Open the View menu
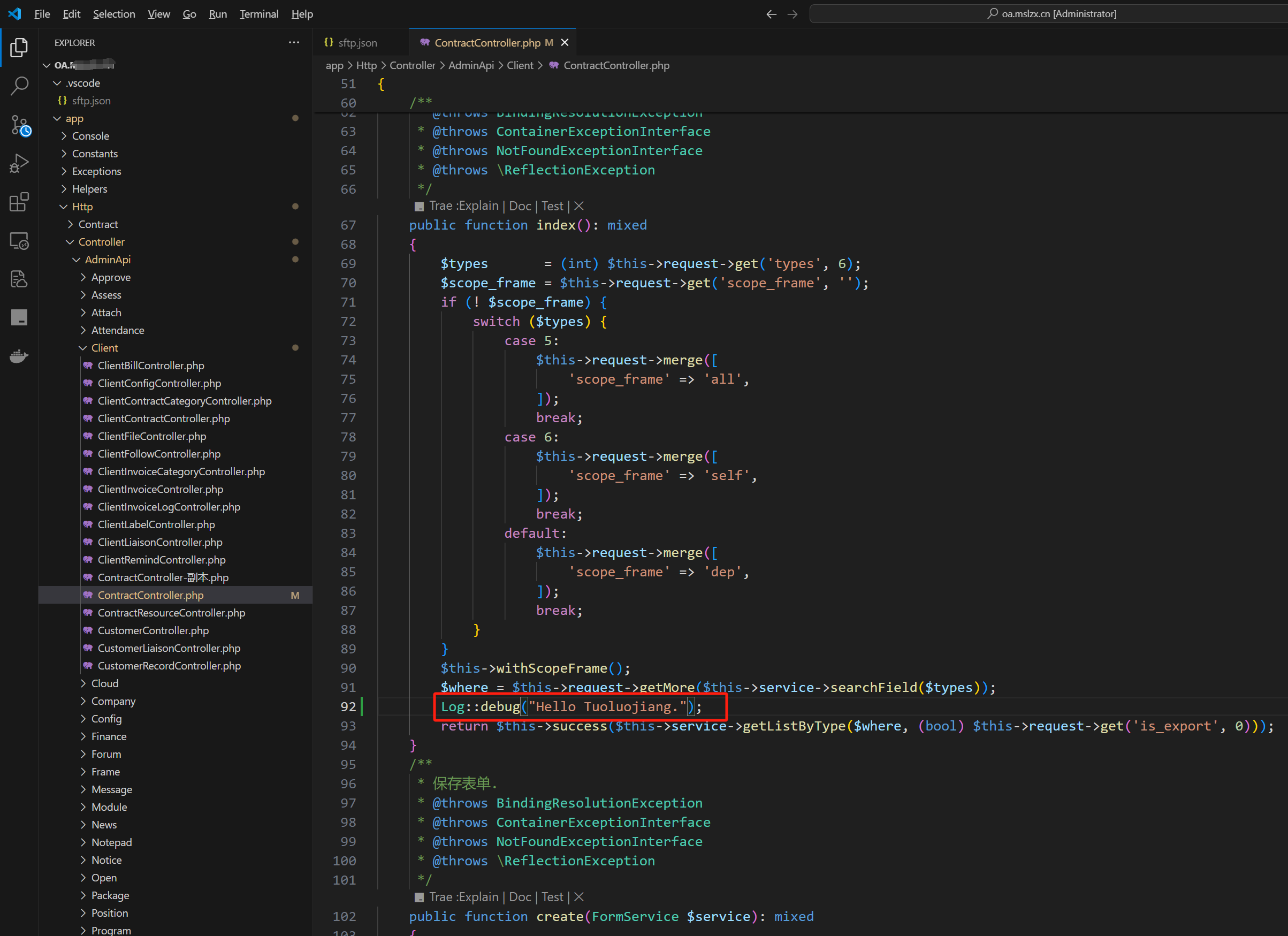The width and height of the screenshot is (1288, 936). 159,13
